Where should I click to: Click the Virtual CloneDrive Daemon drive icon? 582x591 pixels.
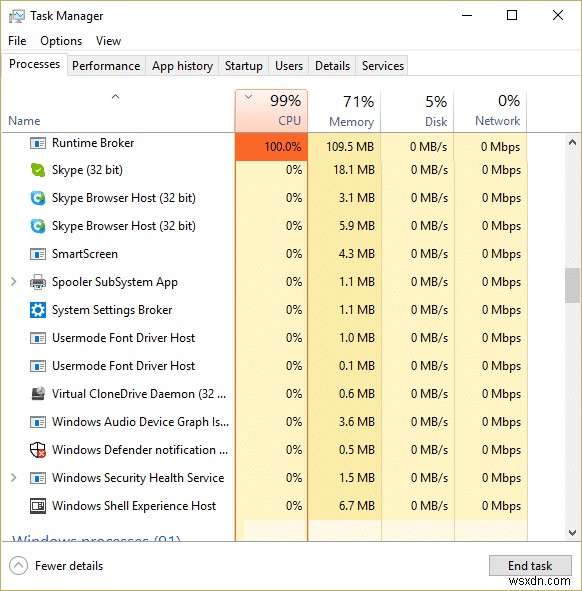pyautogui.click(x=38, y=394)
